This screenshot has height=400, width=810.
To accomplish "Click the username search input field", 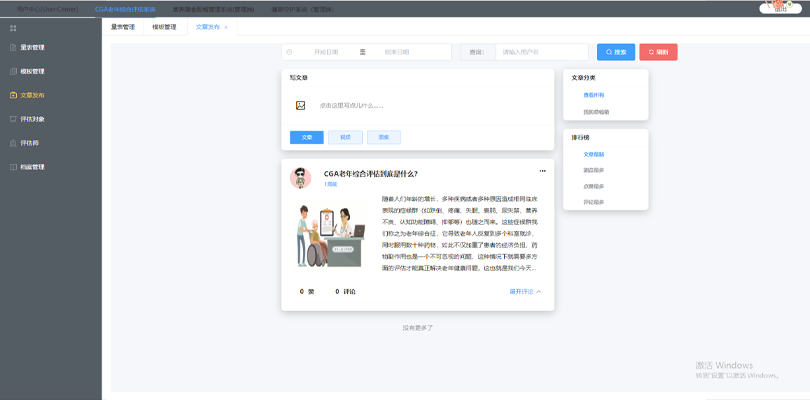I will (540, 52).
